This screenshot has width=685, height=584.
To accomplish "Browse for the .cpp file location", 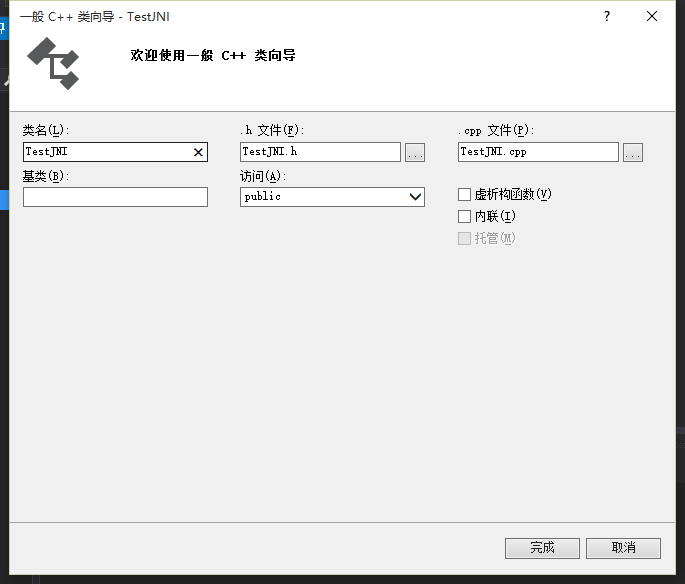I will (633, 152).
